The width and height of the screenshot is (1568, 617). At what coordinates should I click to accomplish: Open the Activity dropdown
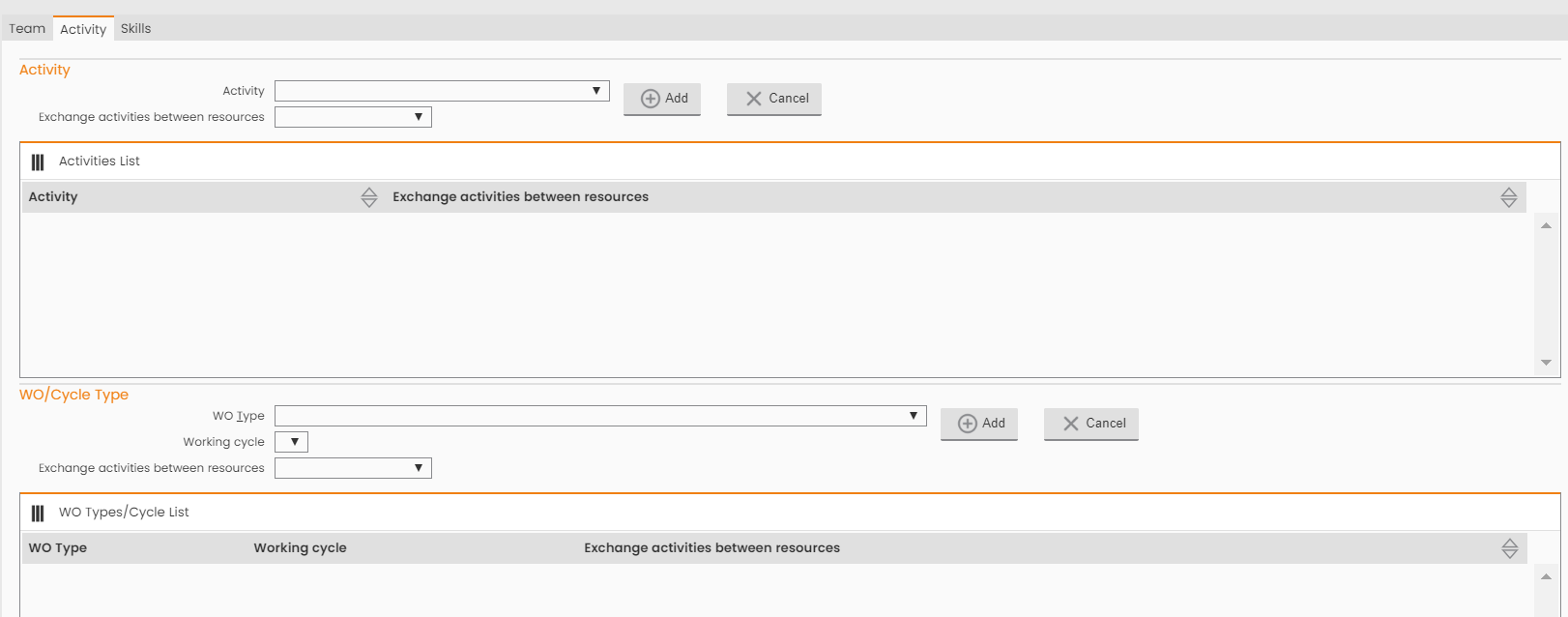(x=442, y=91)
